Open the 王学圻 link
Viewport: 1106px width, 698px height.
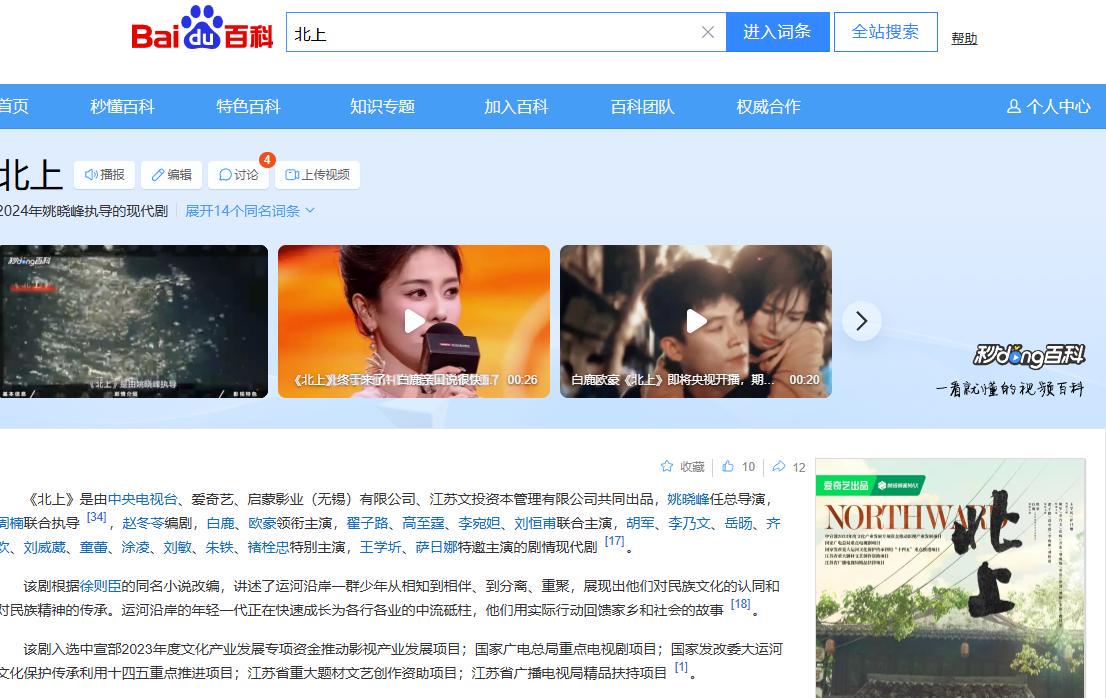(x=381, y=547)
